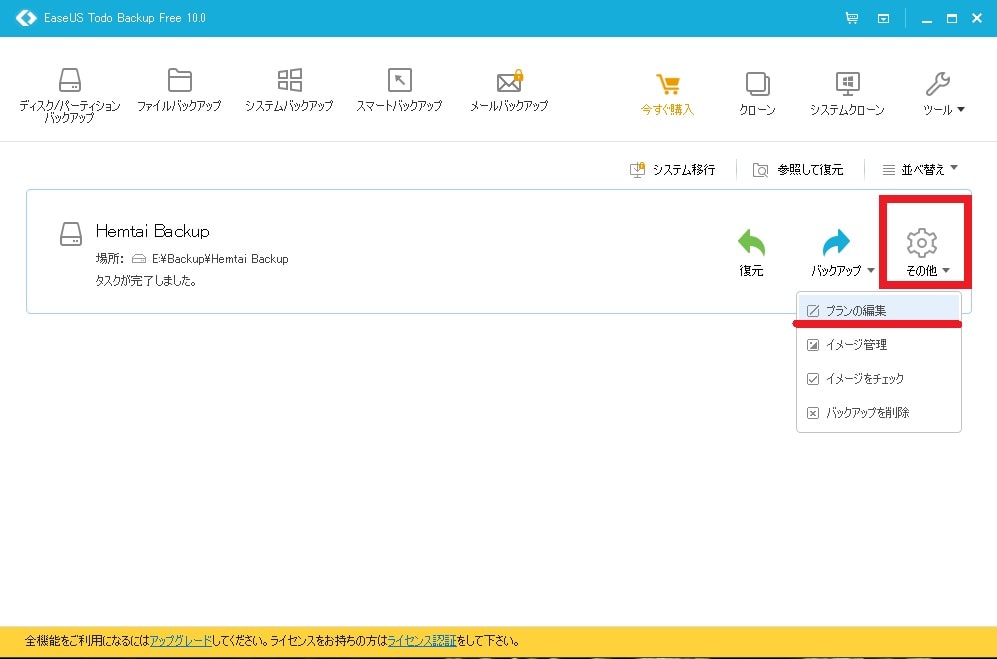Collapse the Other dropdown arrow (その他)
997x659 pixels.
tap(946, 271)
